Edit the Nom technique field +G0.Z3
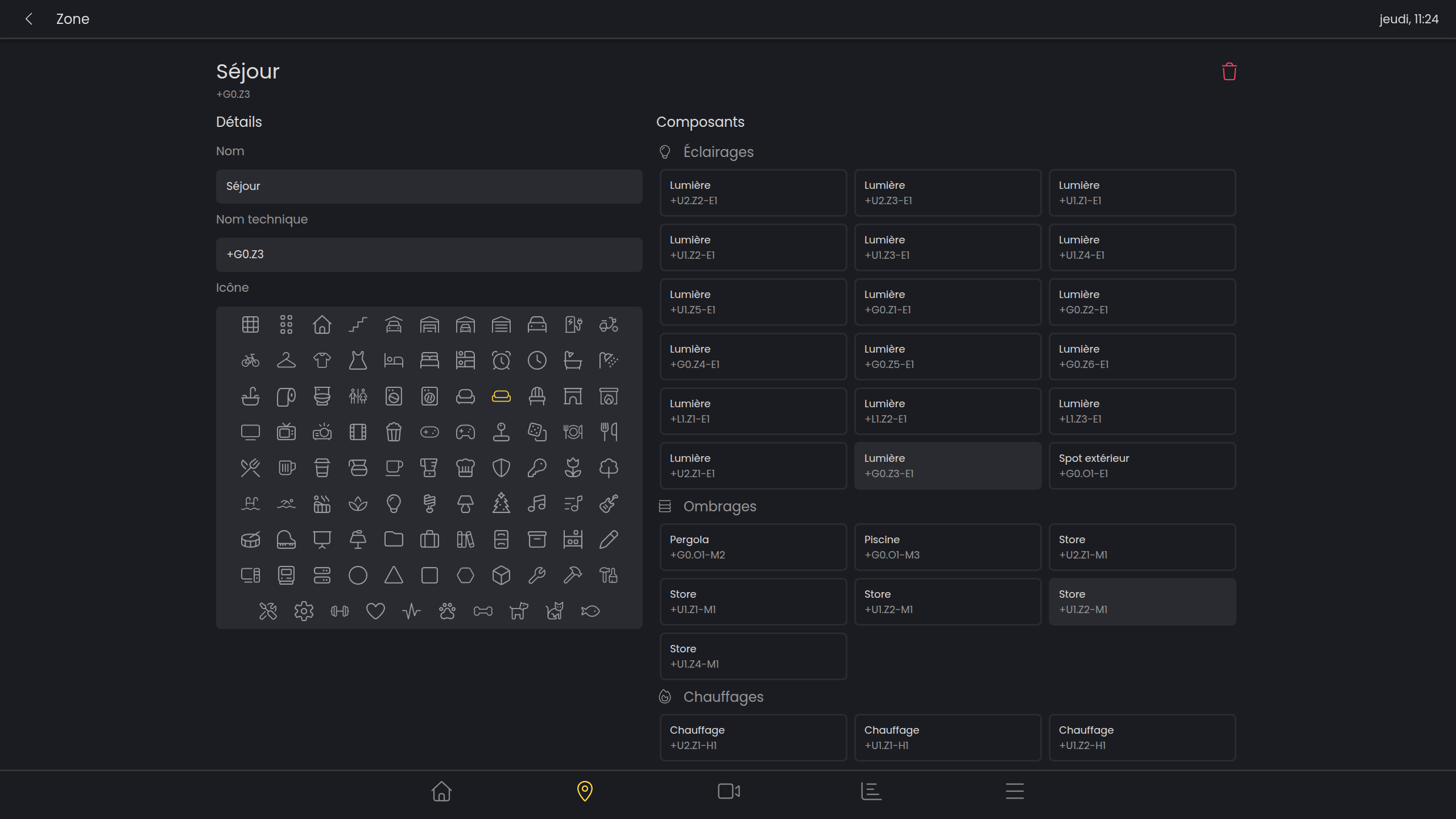Screen dimensions: 1456x819 pos(429,255)
